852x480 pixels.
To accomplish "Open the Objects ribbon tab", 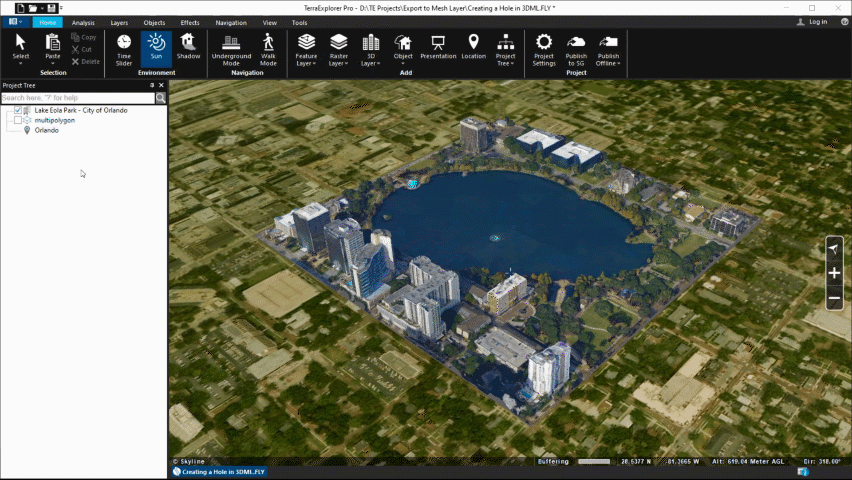I will [x=154, y=22].
